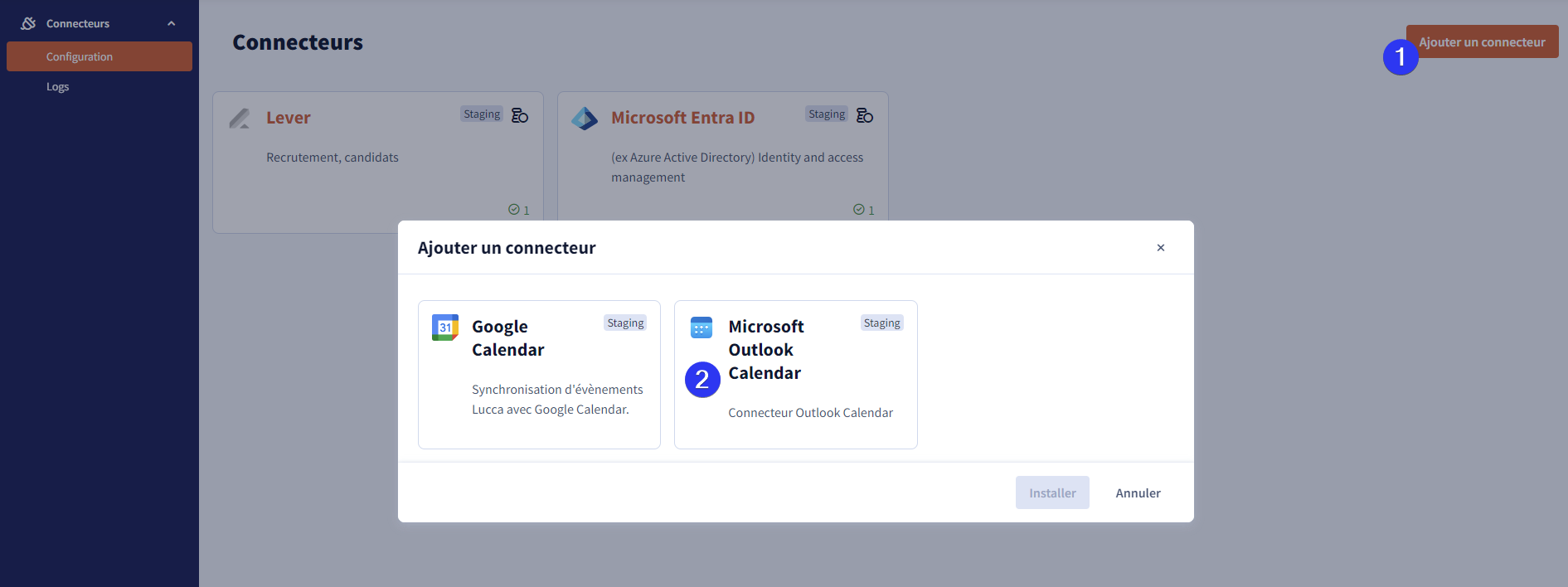The image size is (1568, 587).
Task: Open the Logs sidebar item
Action: 58,86
